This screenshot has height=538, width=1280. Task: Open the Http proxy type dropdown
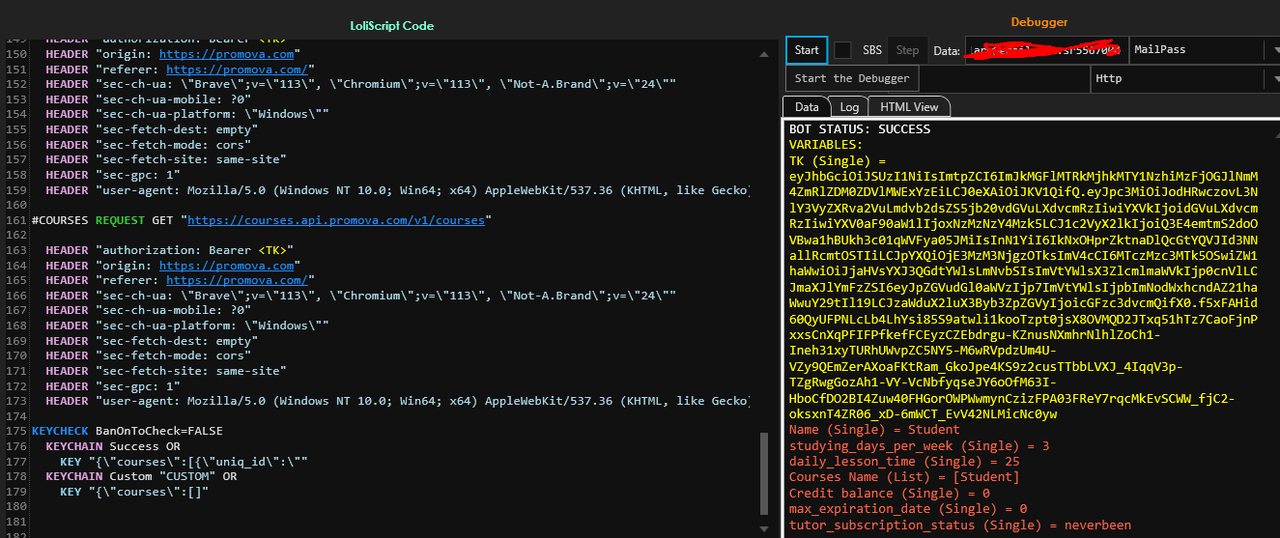(1185, 78)
